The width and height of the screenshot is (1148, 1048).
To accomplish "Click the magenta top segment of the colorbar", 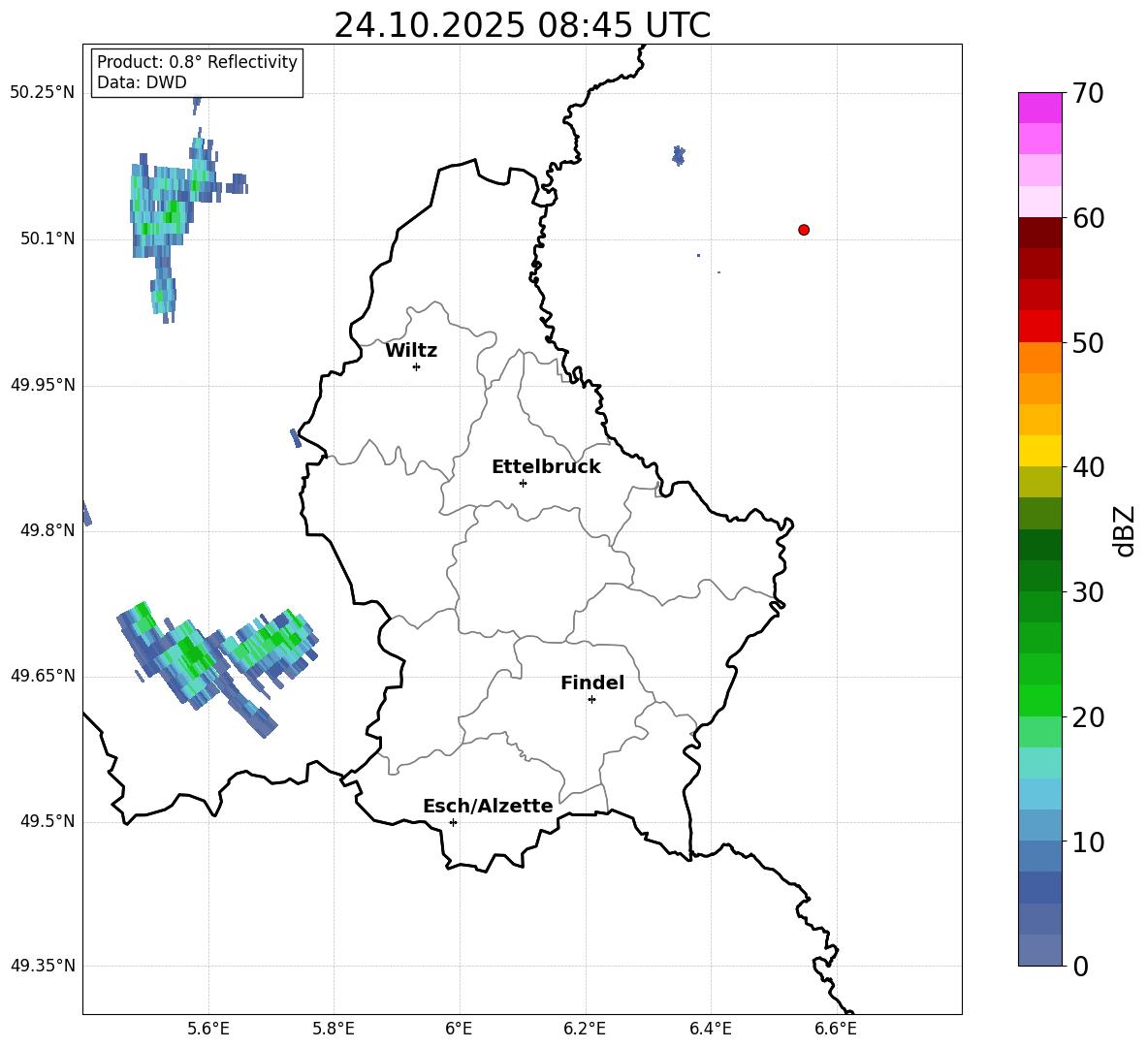I will click(1039, 108).
